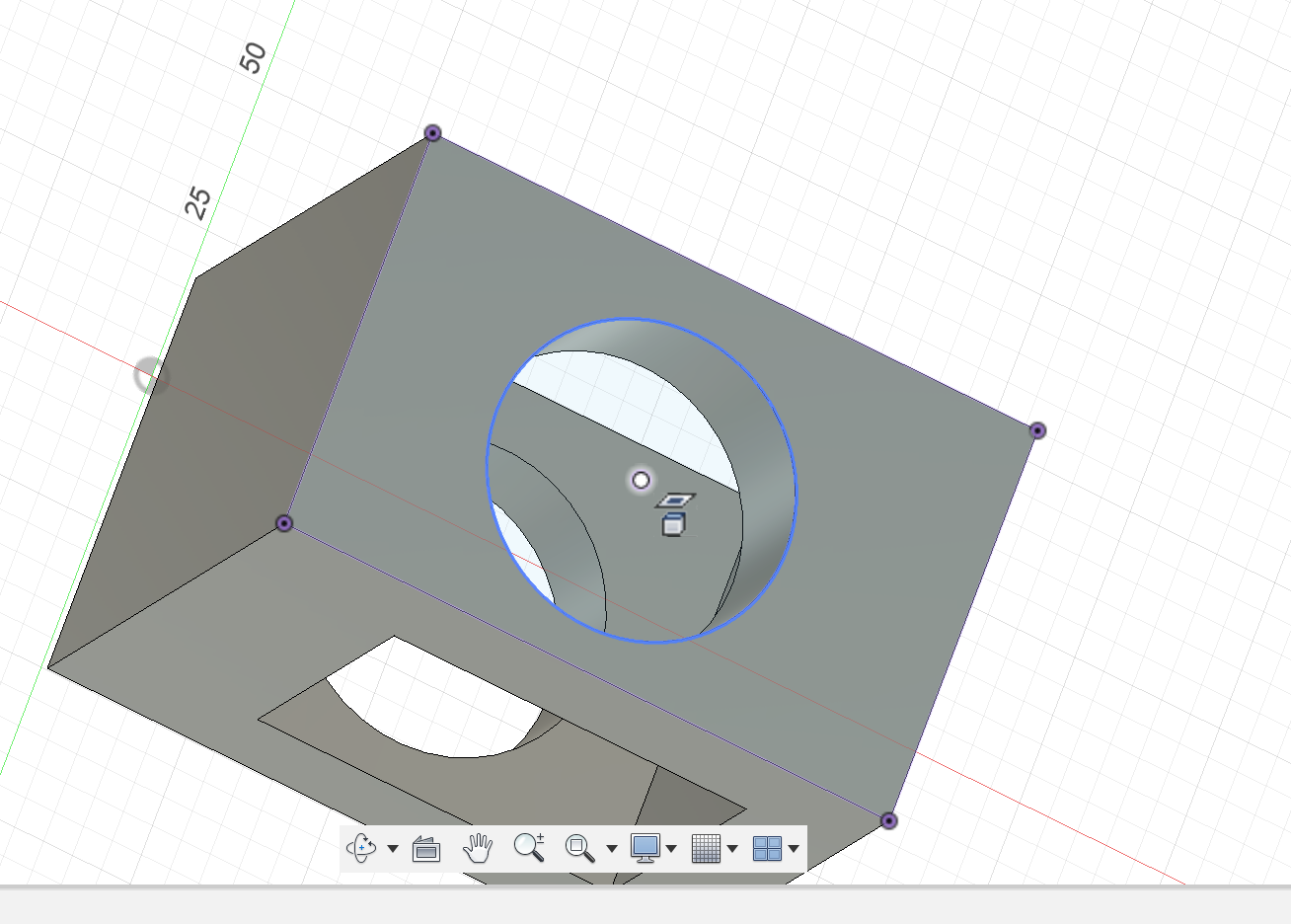Click the Viewports layout icon
The width and height of the screenshot is (1291, 924).
tap(766, 847)
